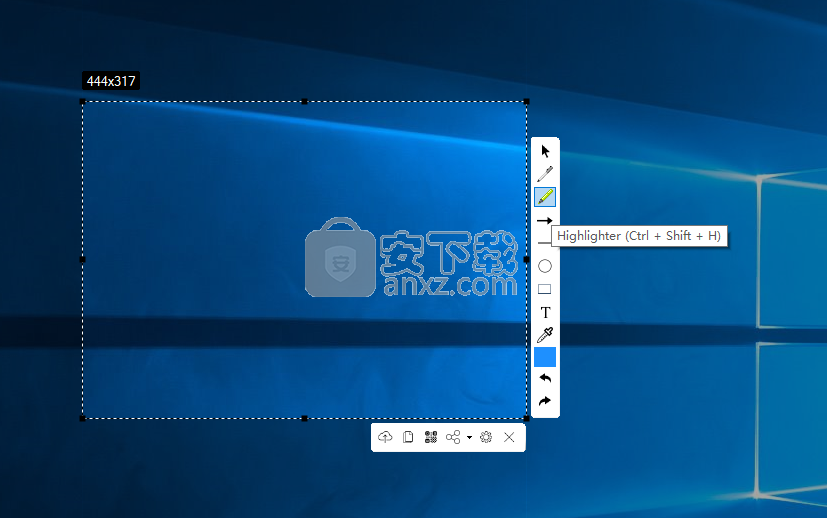
Task: Select the Text T tool
Action: pos(545,312)
